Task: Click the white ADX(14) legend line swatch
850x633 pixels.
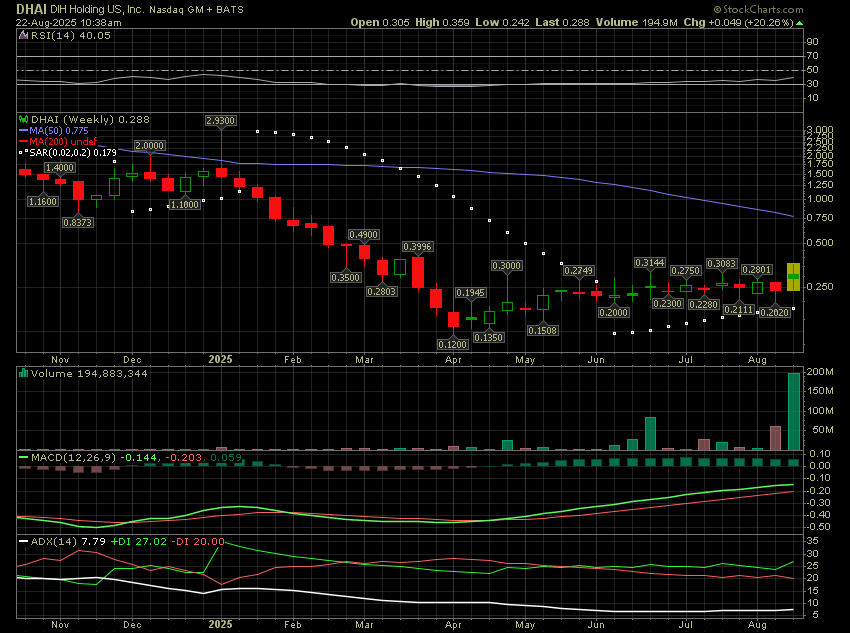Action: point(23,541)
